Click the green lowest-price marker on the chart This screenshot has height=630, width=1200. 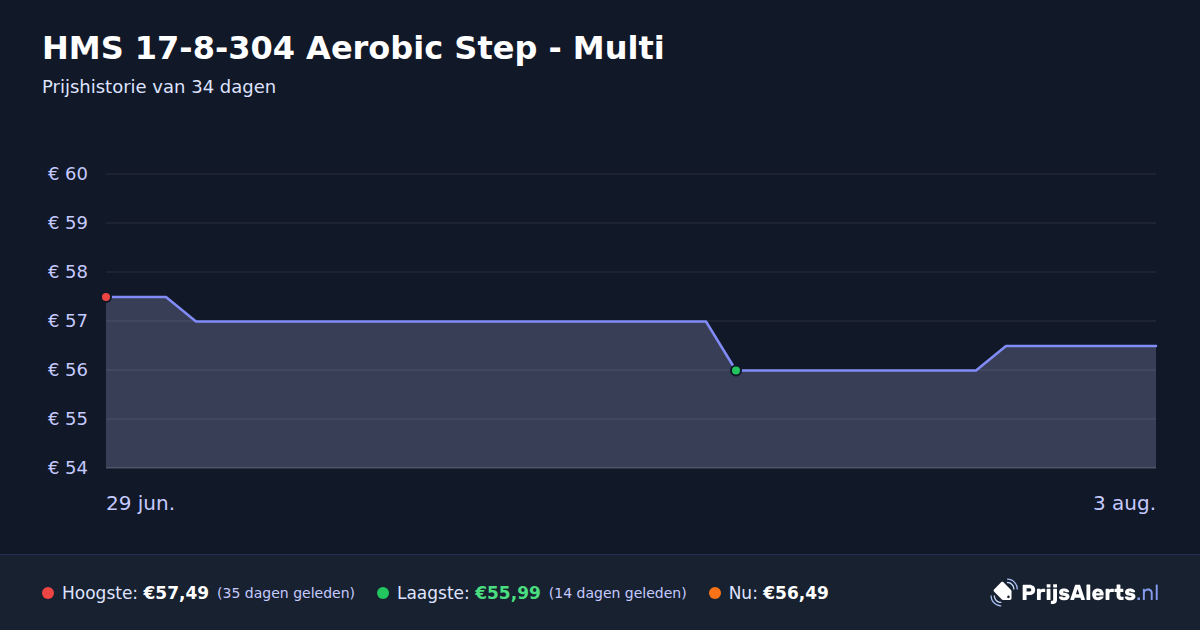point(736,370)
